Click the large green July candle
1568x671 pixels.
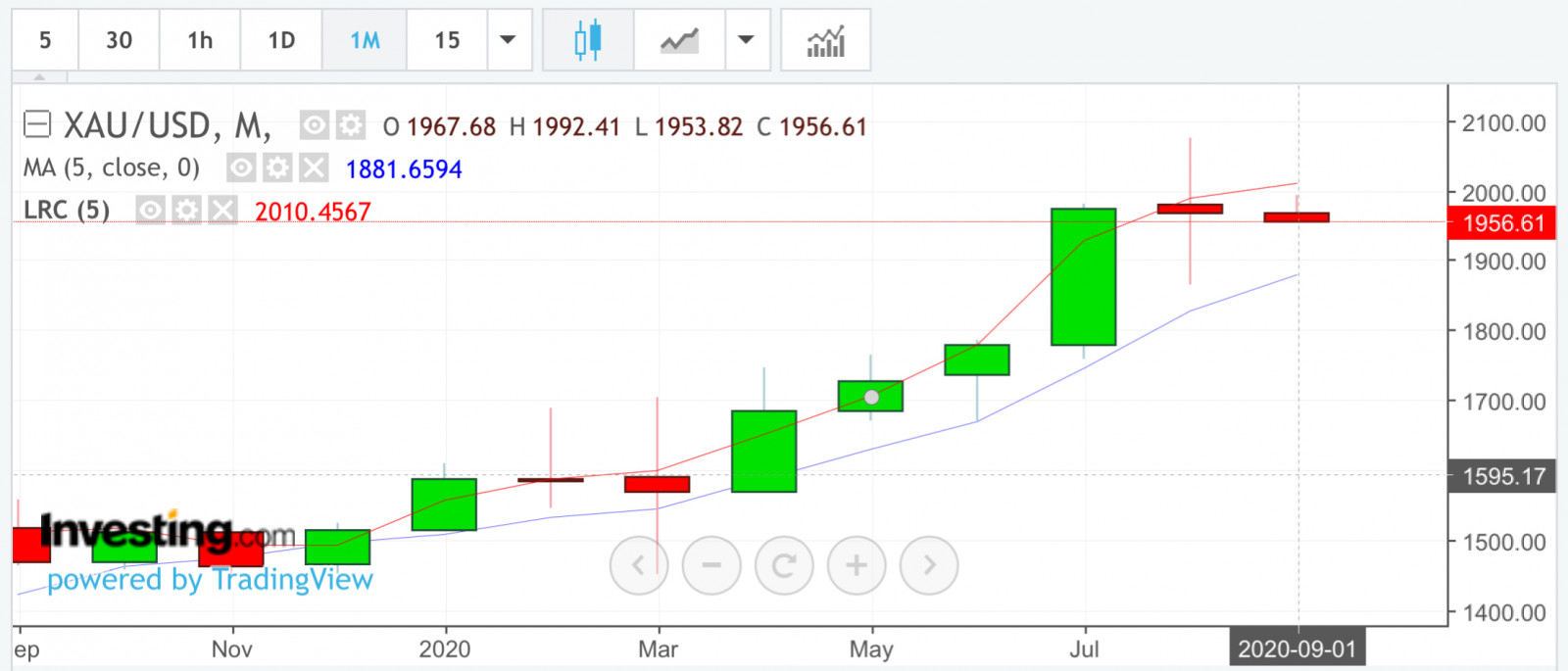(1083, 276)
